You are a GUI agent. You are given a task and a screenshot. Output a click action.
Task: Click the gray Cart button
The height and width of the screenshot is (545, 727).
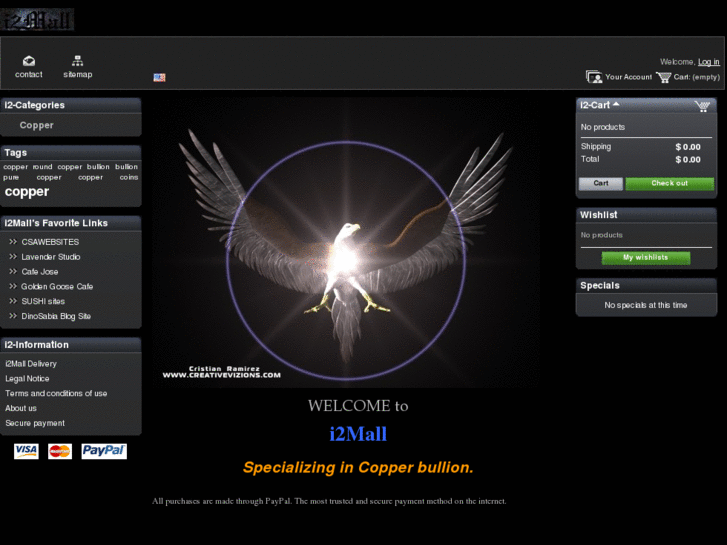pos(601,183)
